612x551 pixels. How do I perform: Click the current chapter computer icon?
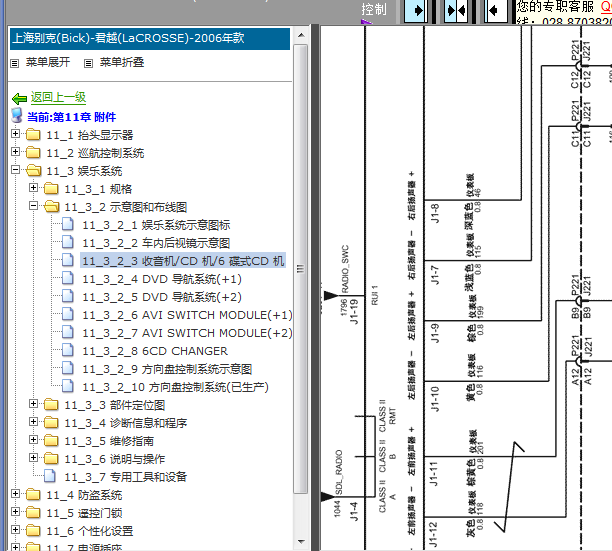(17, 116)
